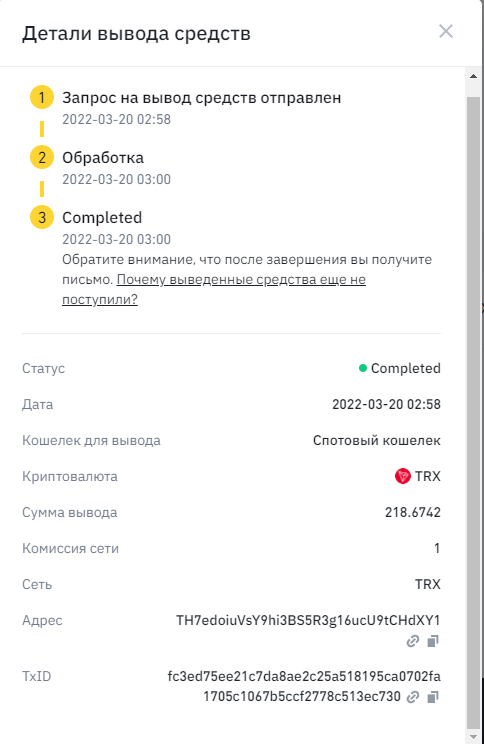Copy the TxID using the copy icon
The width and height of the screenshot is (484, 744).
433,697
